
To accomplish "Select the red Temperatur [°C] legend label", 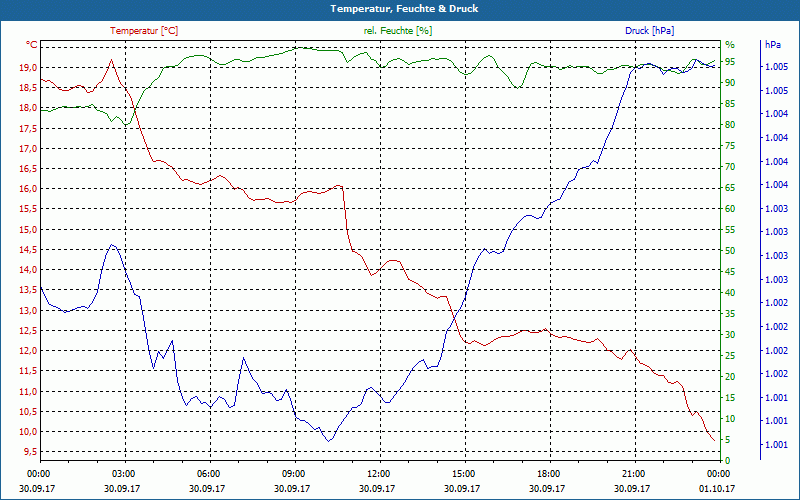I will (144, 31).
